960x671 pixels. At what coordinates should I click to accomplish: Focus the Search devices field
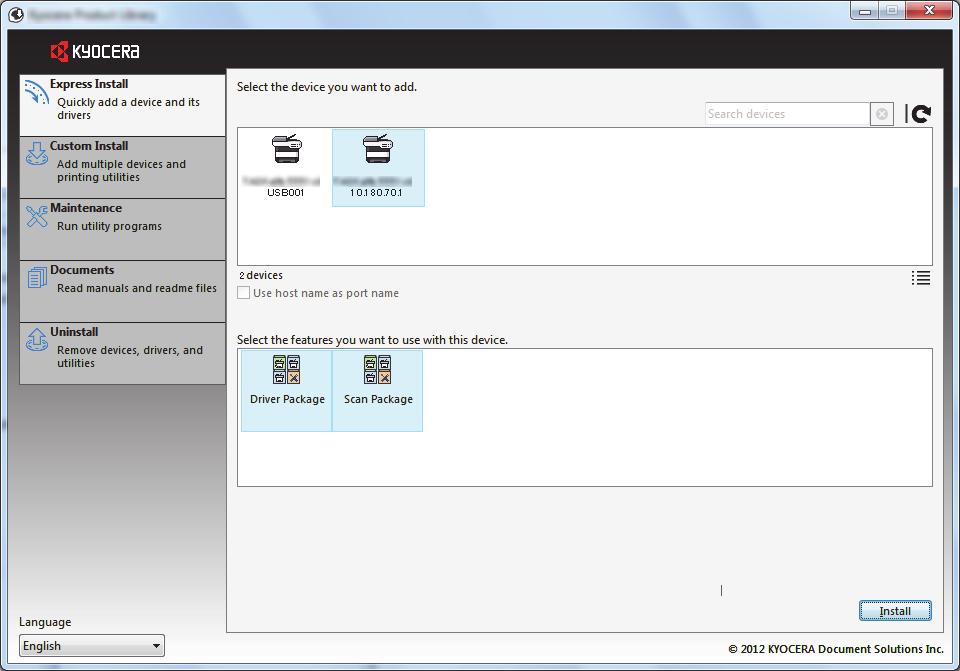click(787, 114)
